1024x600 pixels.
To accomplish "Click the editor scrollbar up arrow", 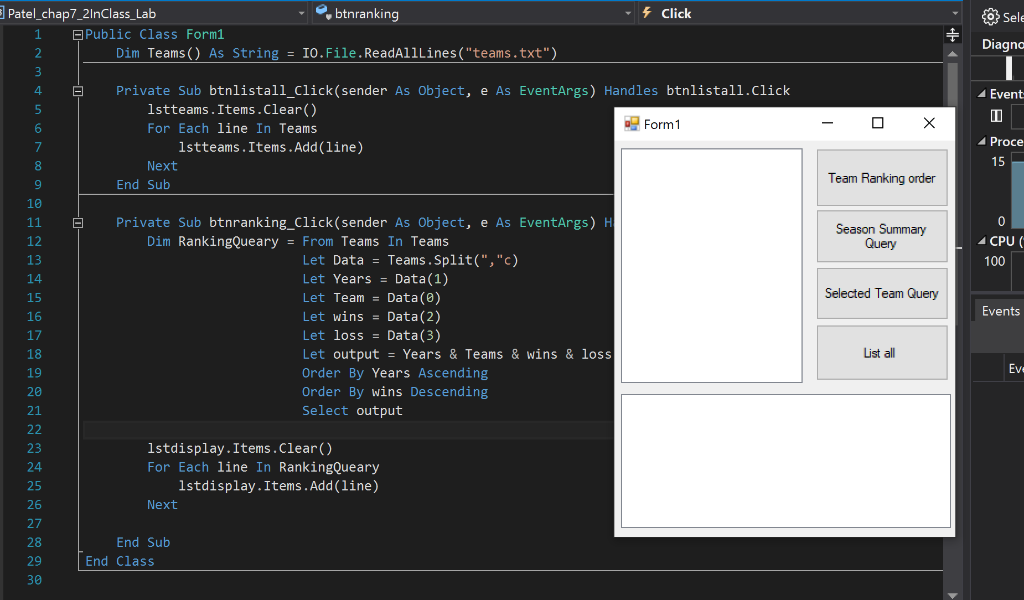I will [x=952, y=53].
